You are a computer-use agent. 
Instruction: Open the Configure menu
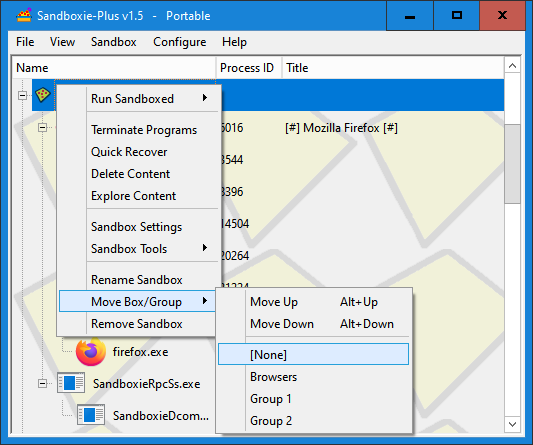[179, 42]
